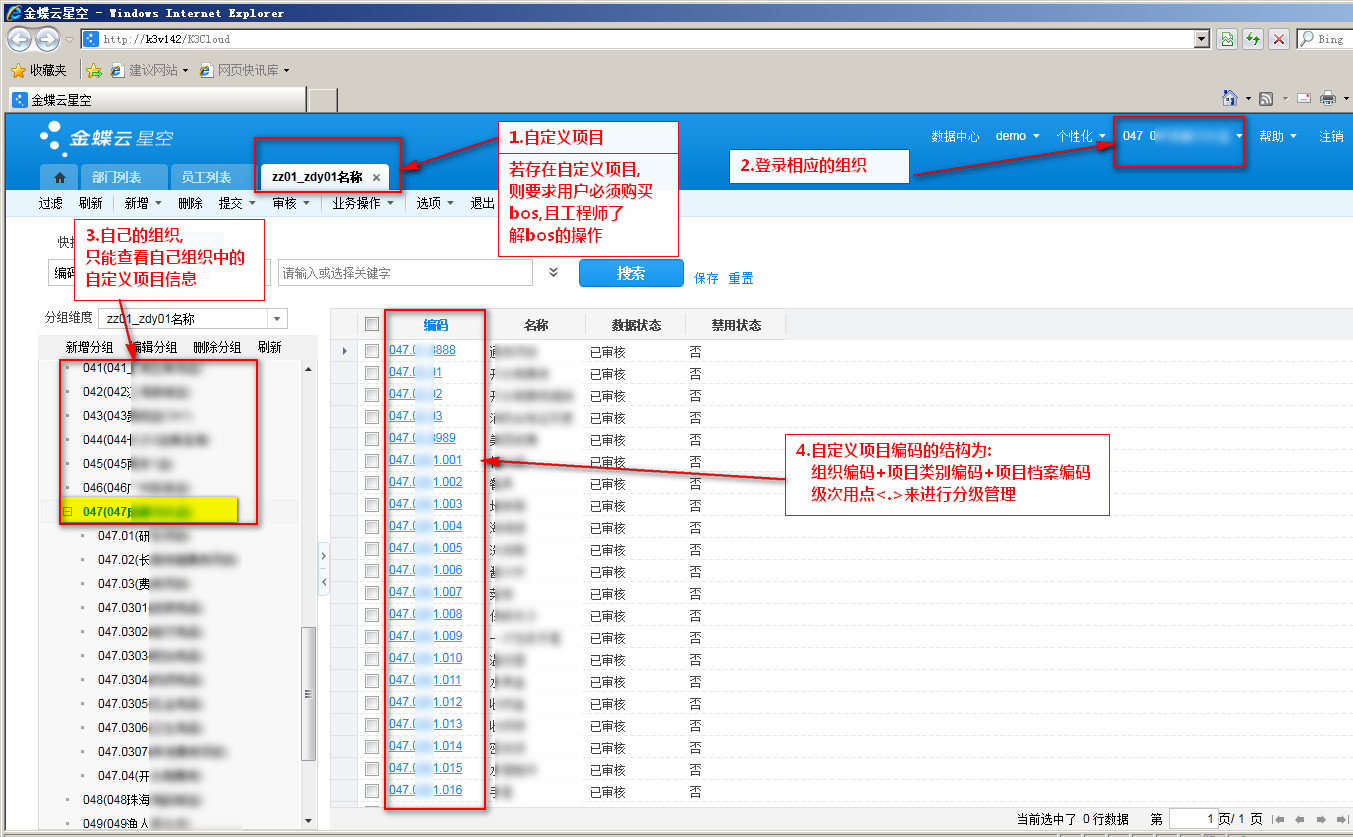Open the 分组维度 dropdown
The height and width of the screenshot is (837, 1353).
276,319
